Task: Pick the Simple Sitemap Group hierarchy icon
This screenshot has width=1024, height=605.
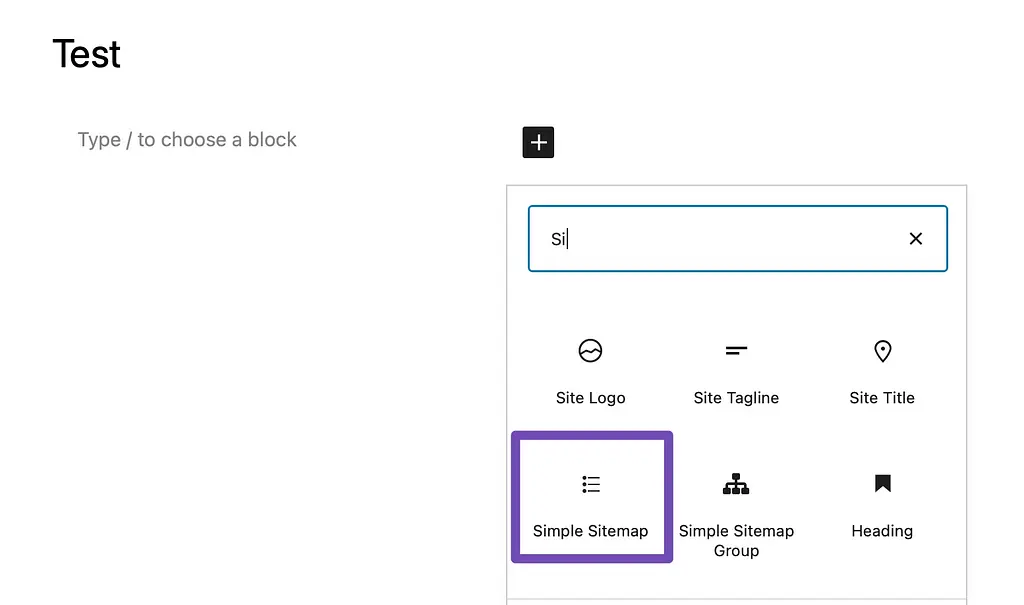Action: 736,485
